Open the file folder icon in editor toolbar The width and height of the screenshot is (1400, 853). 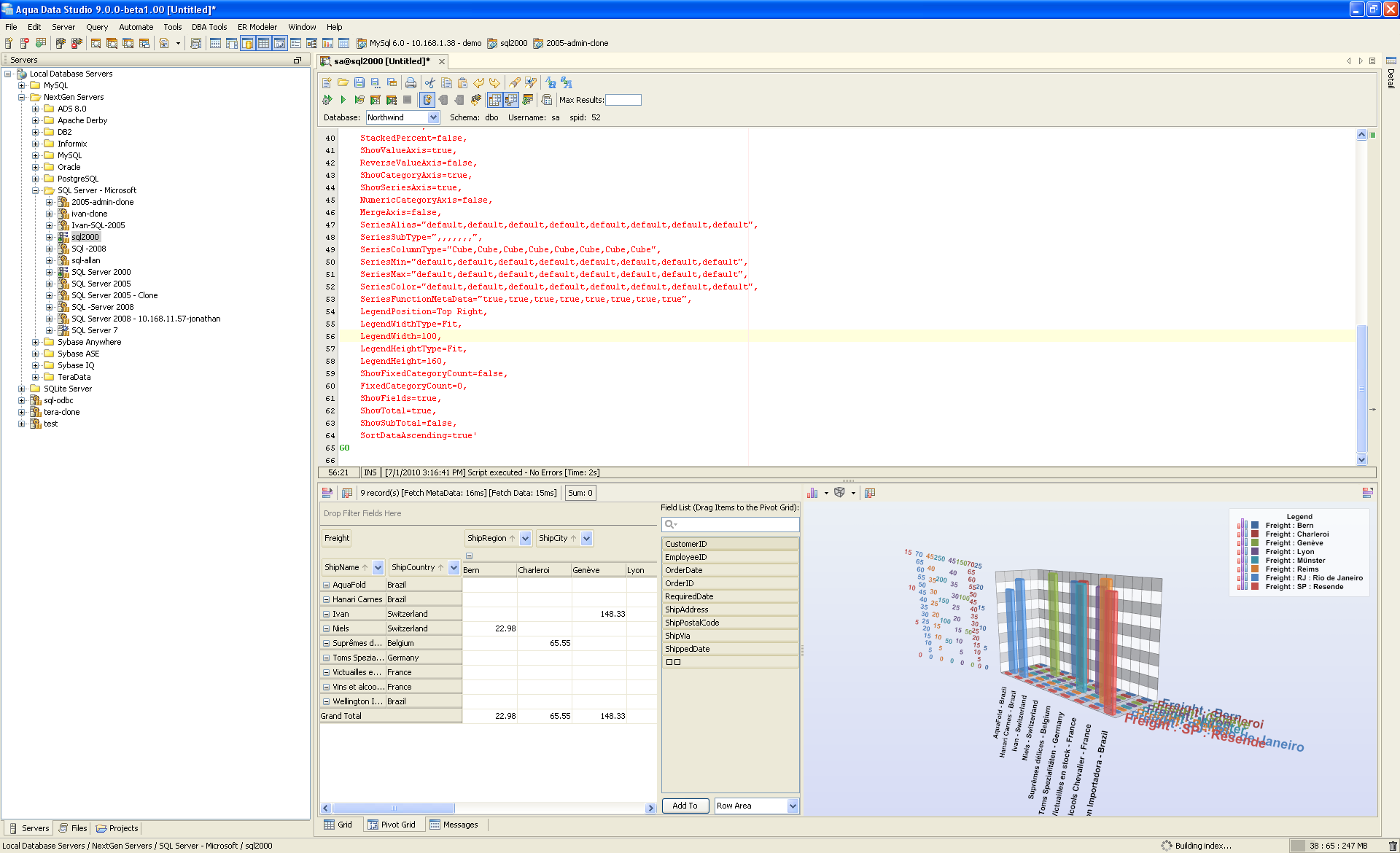point(343,83)
